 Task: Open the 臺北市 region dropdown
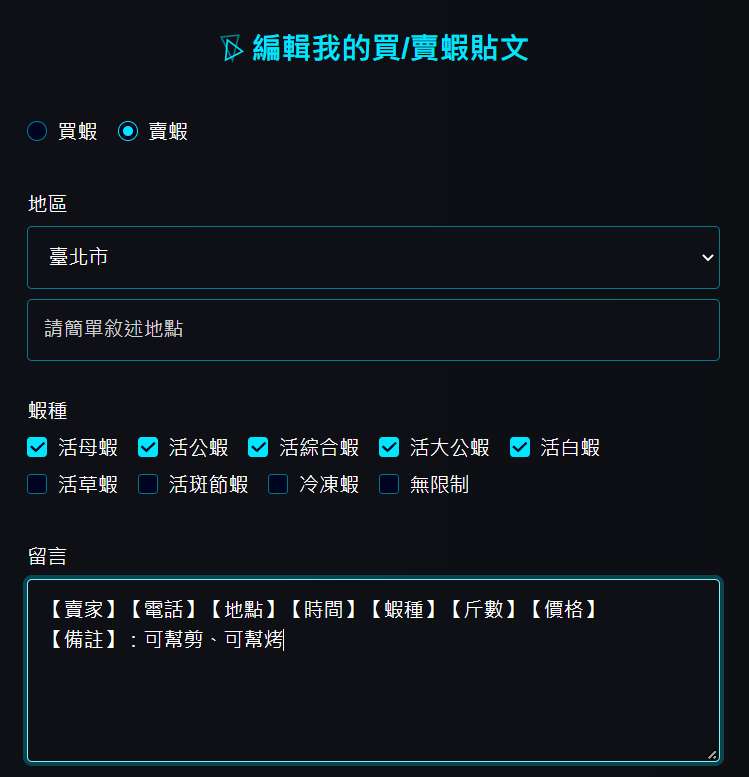(373, 257)
